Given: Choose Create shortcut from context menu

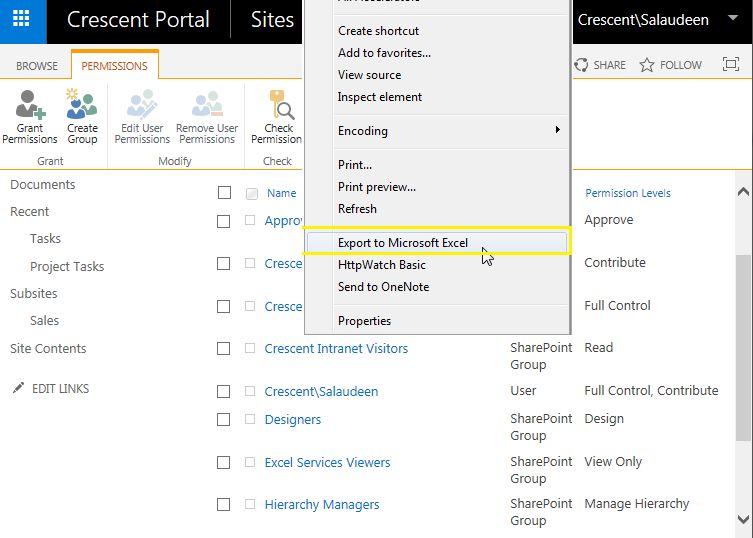Looking at the screenshot, I should point(378,31).
